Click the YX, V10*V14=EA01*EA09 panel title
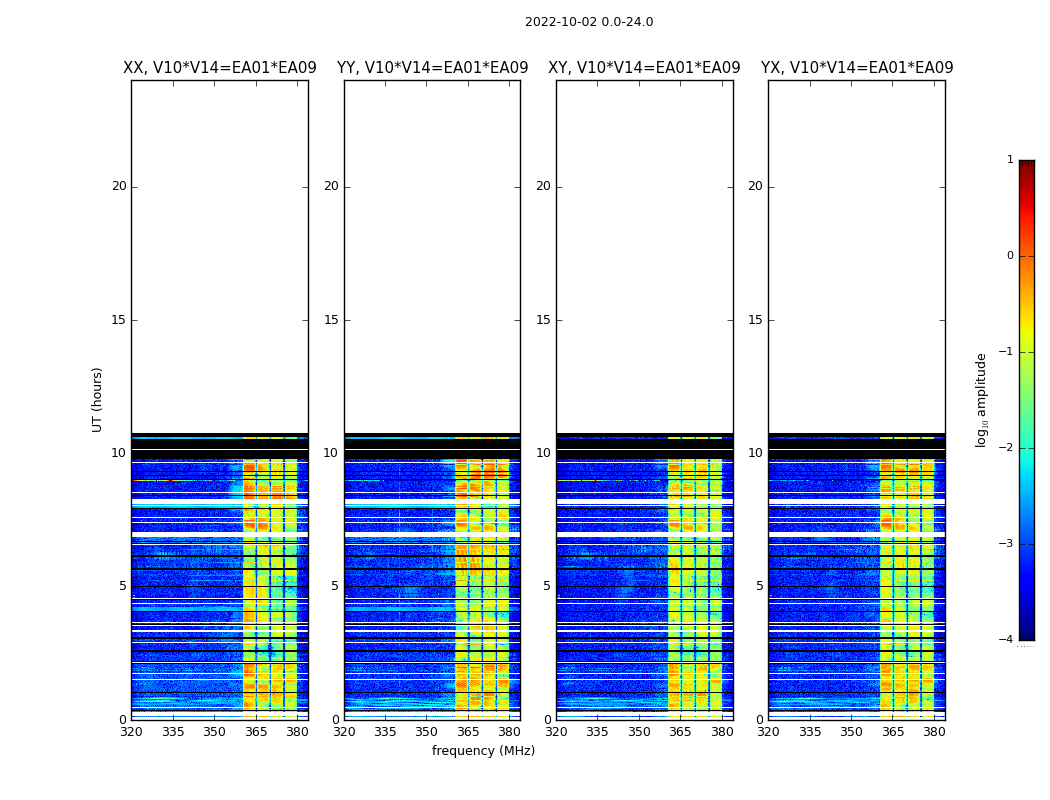 tap(856, 68)
